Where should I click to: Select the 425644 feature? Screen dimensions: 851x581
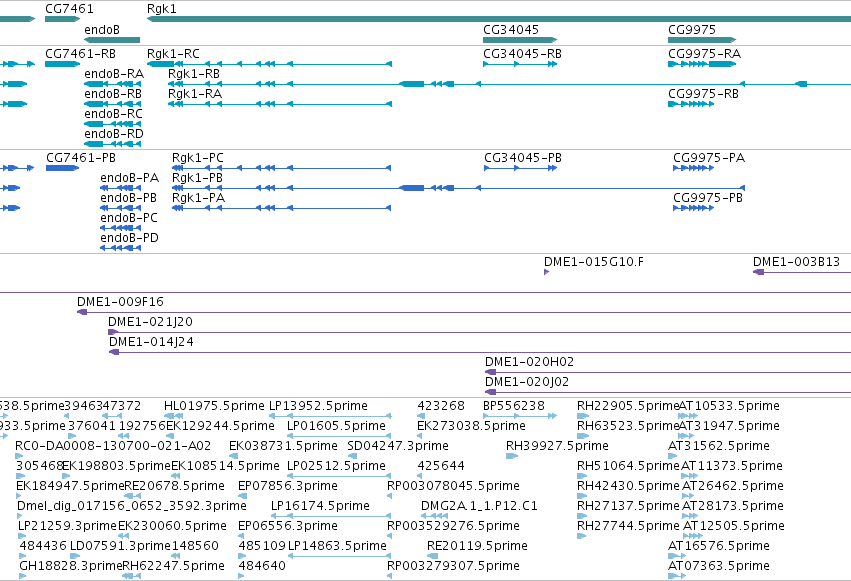(441, 467)
